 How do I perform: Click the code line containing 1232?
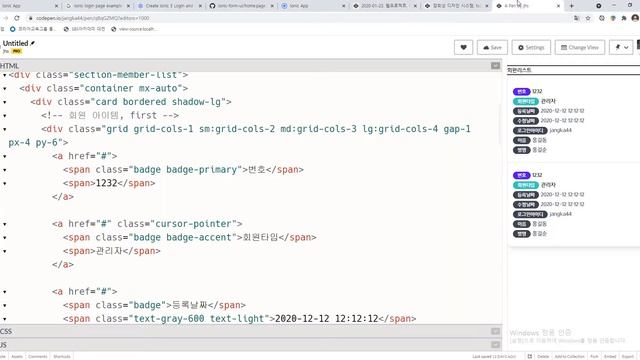109,183
